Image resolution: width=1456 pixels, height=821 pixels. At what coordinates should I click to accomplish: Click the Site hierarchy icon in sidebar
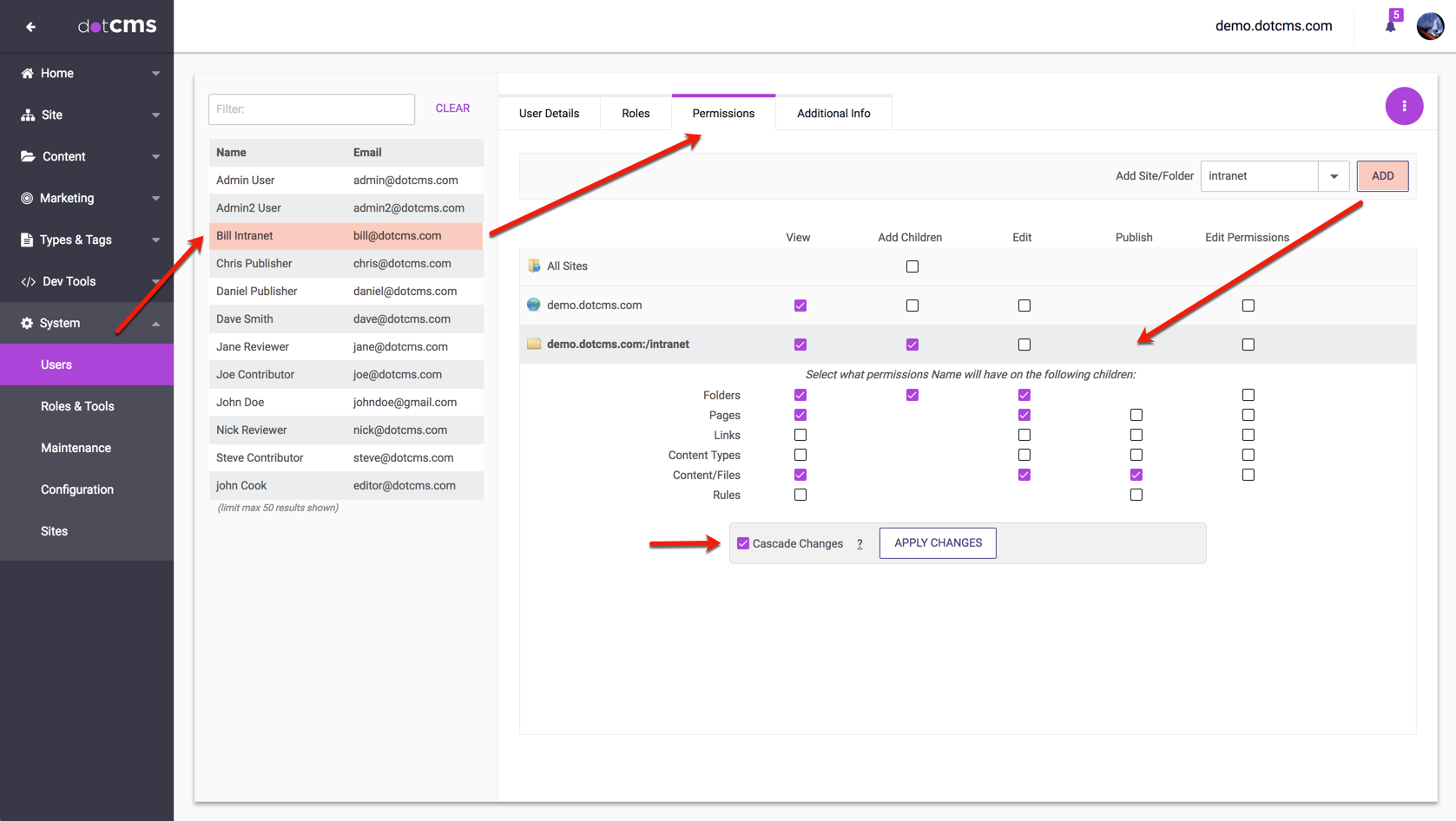point(28,115)
